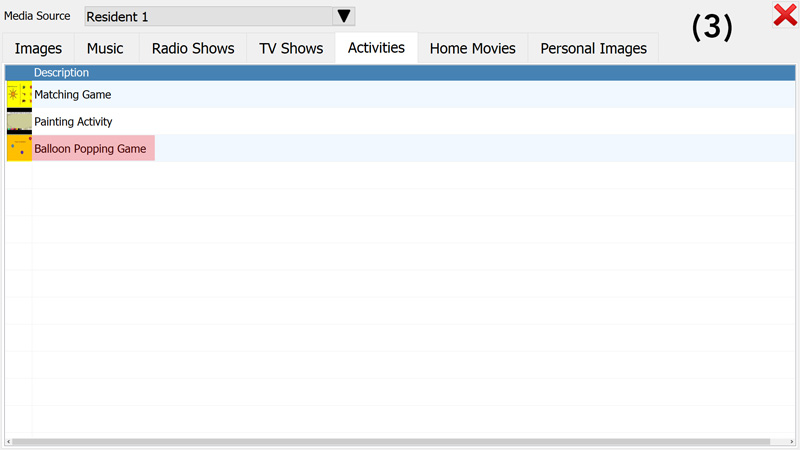The width and height of the screenshot is (800, 450).
Task: Click the horizontal scrollbar track at bottom
Action: click(x=782, y=441)
